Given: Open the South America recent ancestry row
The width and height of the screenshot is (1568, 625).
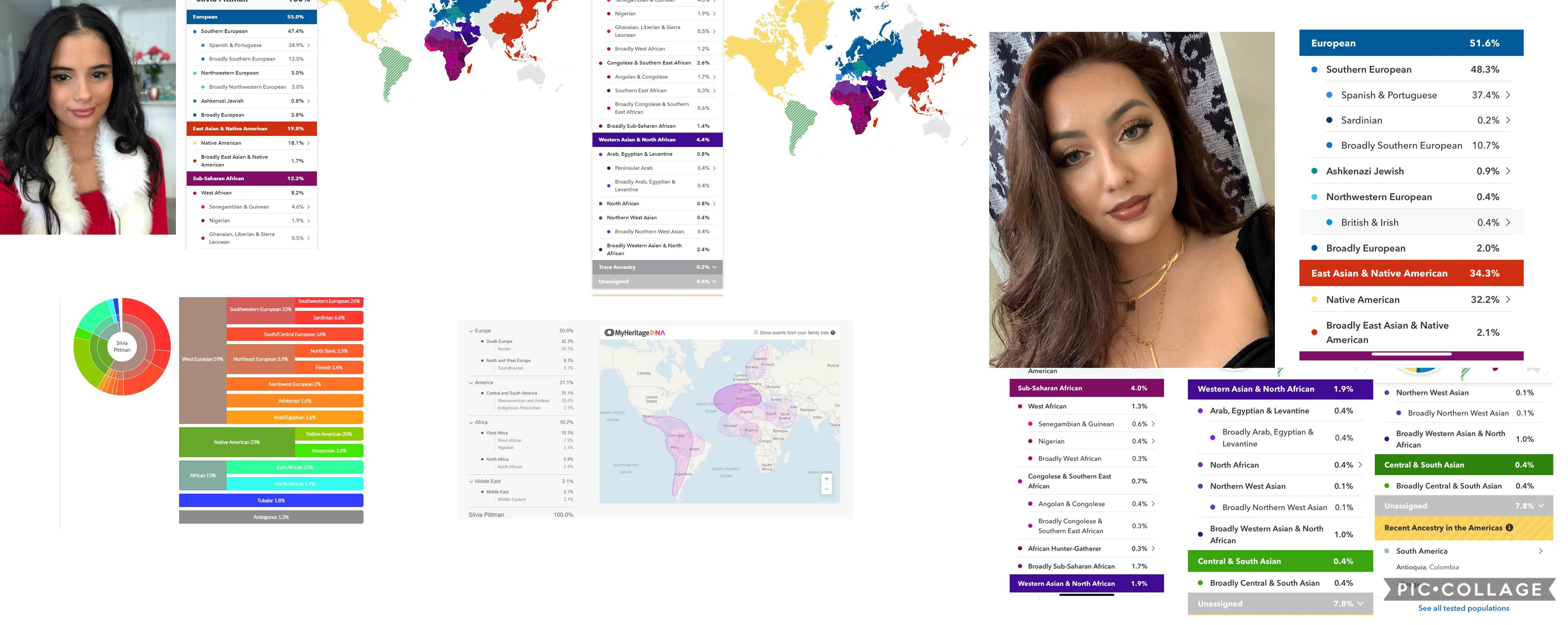Looking at the screenshot, I should tap(1463, 551).
